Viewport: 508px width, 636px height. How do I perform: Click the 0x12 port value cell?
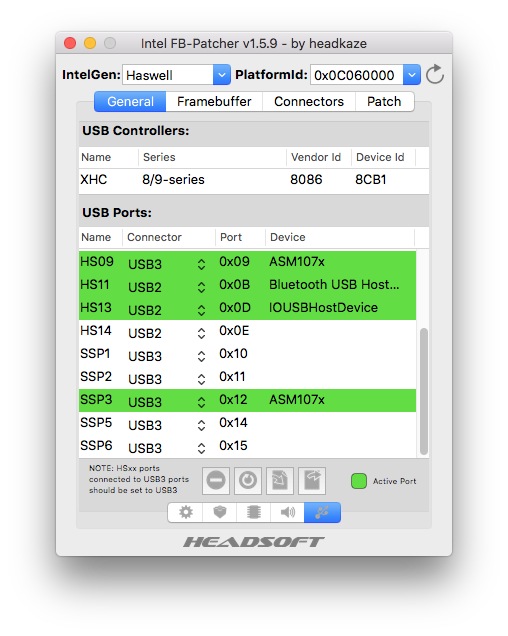coord(233,400)
